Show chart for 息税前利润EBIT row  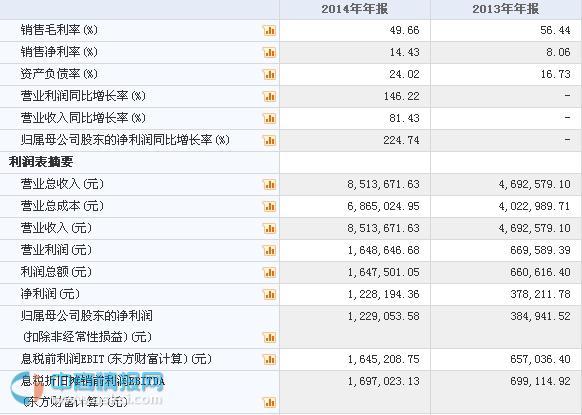pos(270,359)
